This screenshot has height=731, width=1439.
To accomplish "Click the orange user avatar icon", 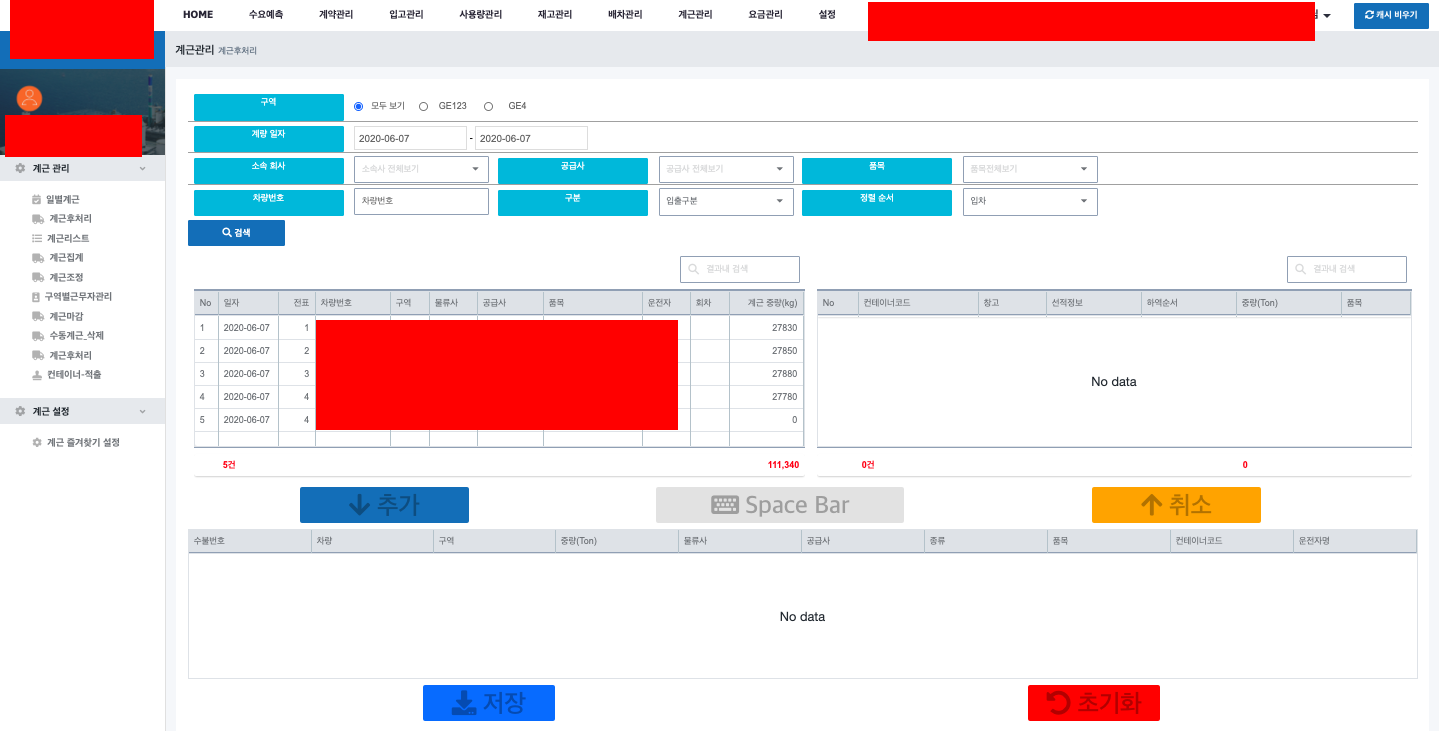I will point(30,98).
